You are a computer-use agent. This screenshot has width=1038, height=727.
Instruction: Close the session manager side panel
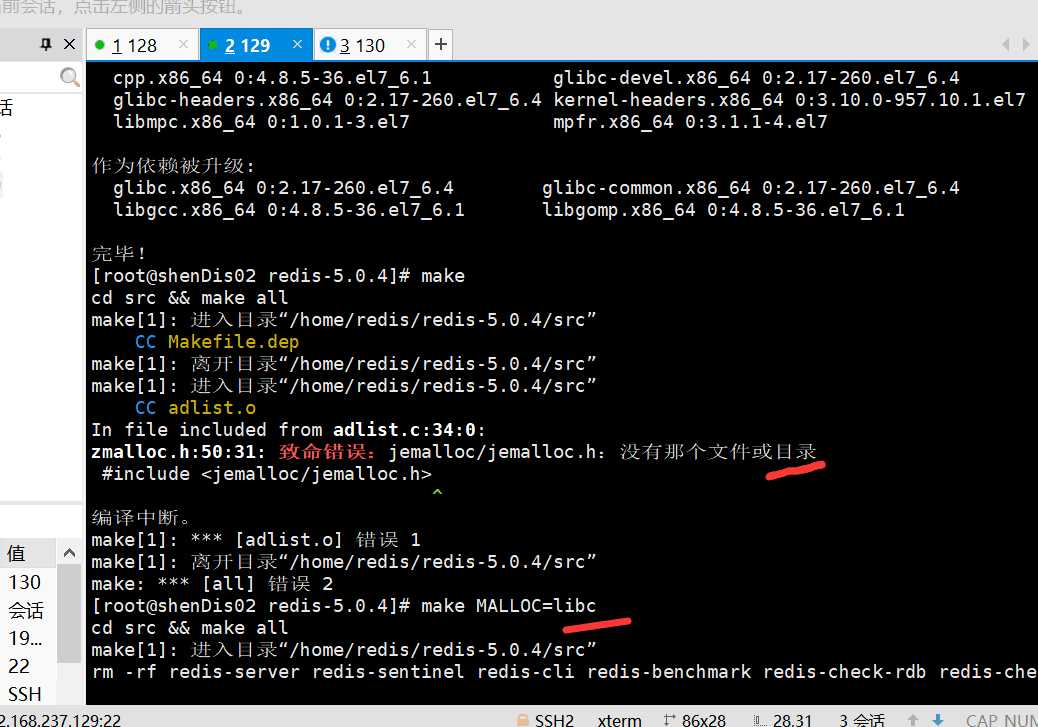70,44
